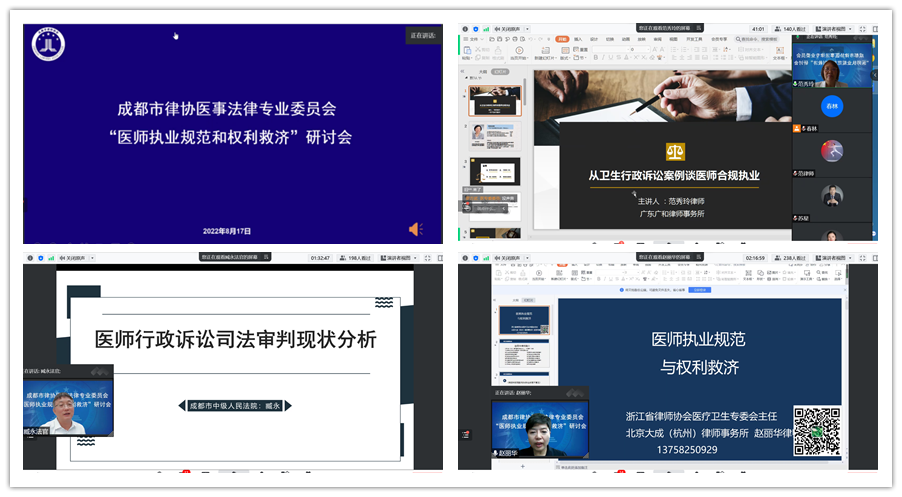Select slide 3 thumbnail in 范秀玲 presentation
The width and height of the screenshot is (902, 497).
pyautogui.click(x=495, y=171)
